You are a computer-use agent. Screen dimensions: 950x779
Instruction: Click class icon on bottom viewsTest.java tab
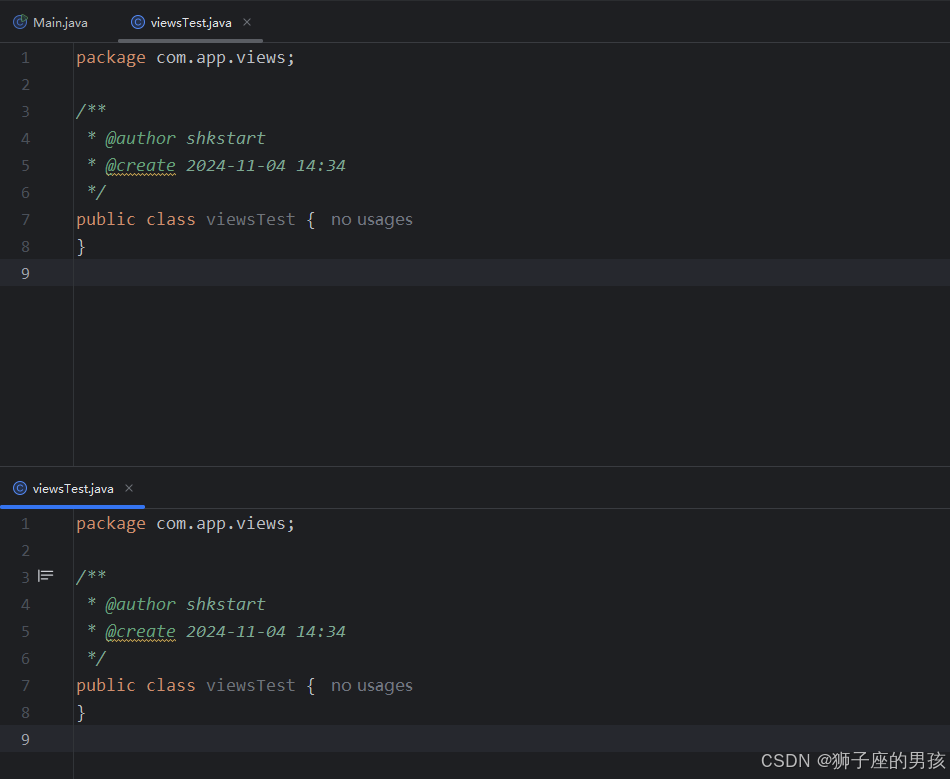(20, 488)
